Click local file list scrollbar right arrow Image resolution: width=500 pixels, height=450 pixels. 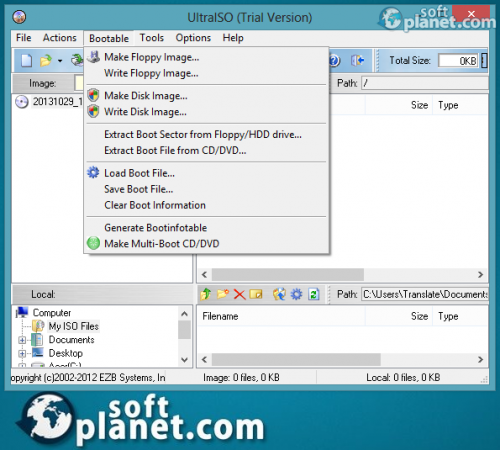coord(480,360)
